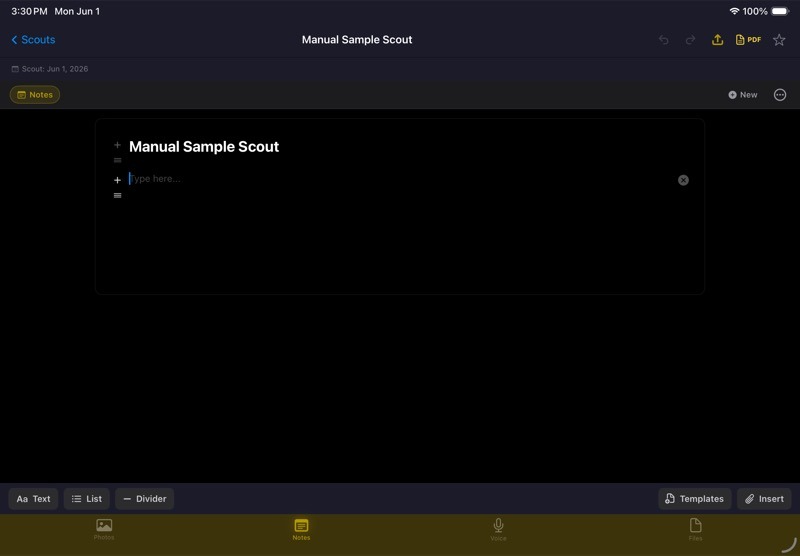Tap the undo arrow icon
This screenshot has width=800, height=556.
663,40
